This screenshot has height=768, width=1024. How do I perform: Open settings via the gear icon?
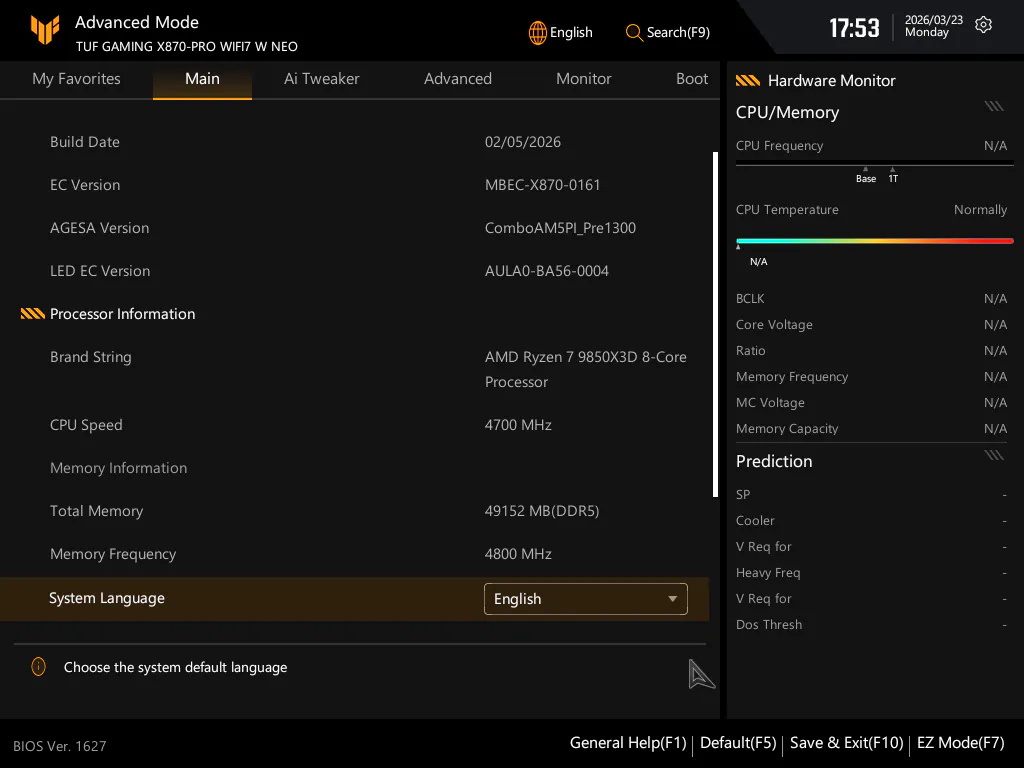tap(983, 25)
